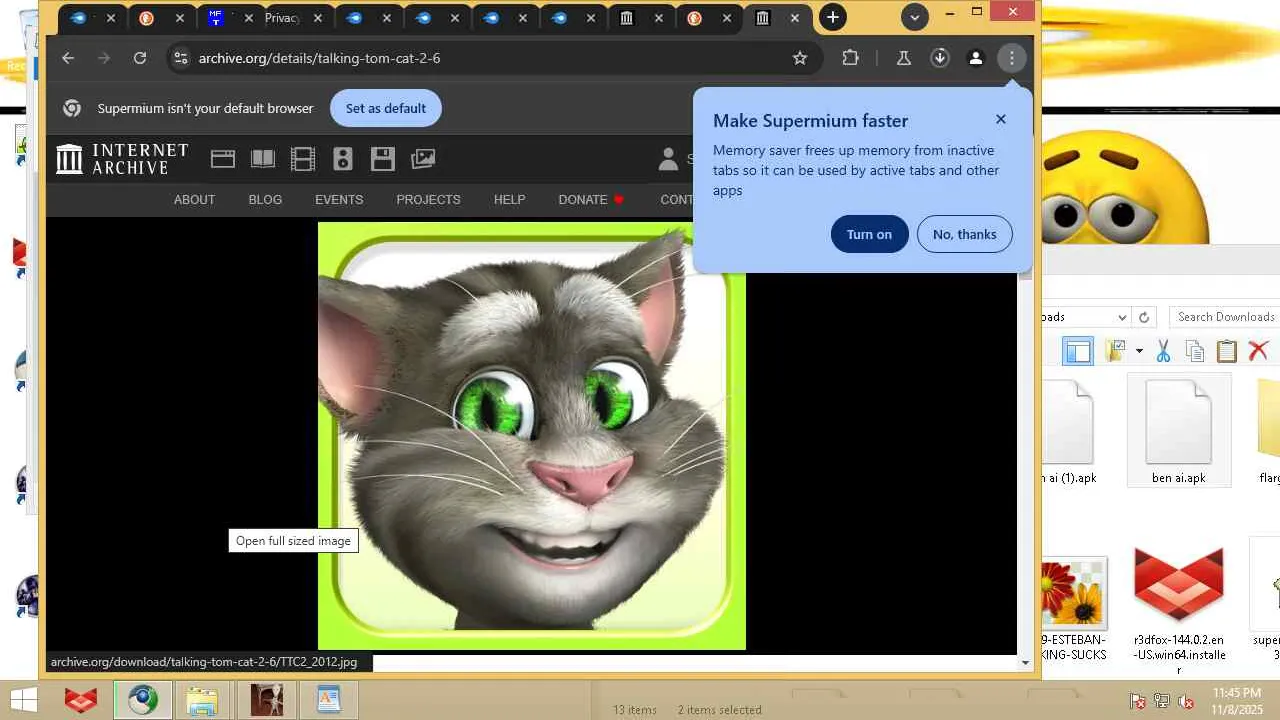This screenshot has height=720, width=1280.
Task: Switch to the Privacy tab
Action: [x=282, y=18]
